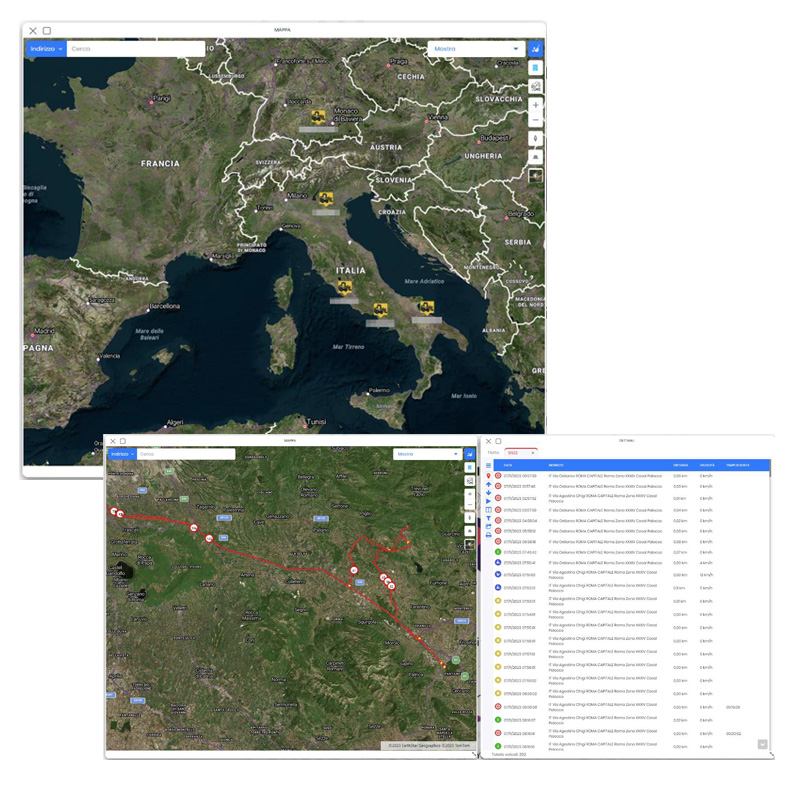This screenshot has width=800, height=800.
Task: Zoom out on the large map
Action: click(536, 120)
